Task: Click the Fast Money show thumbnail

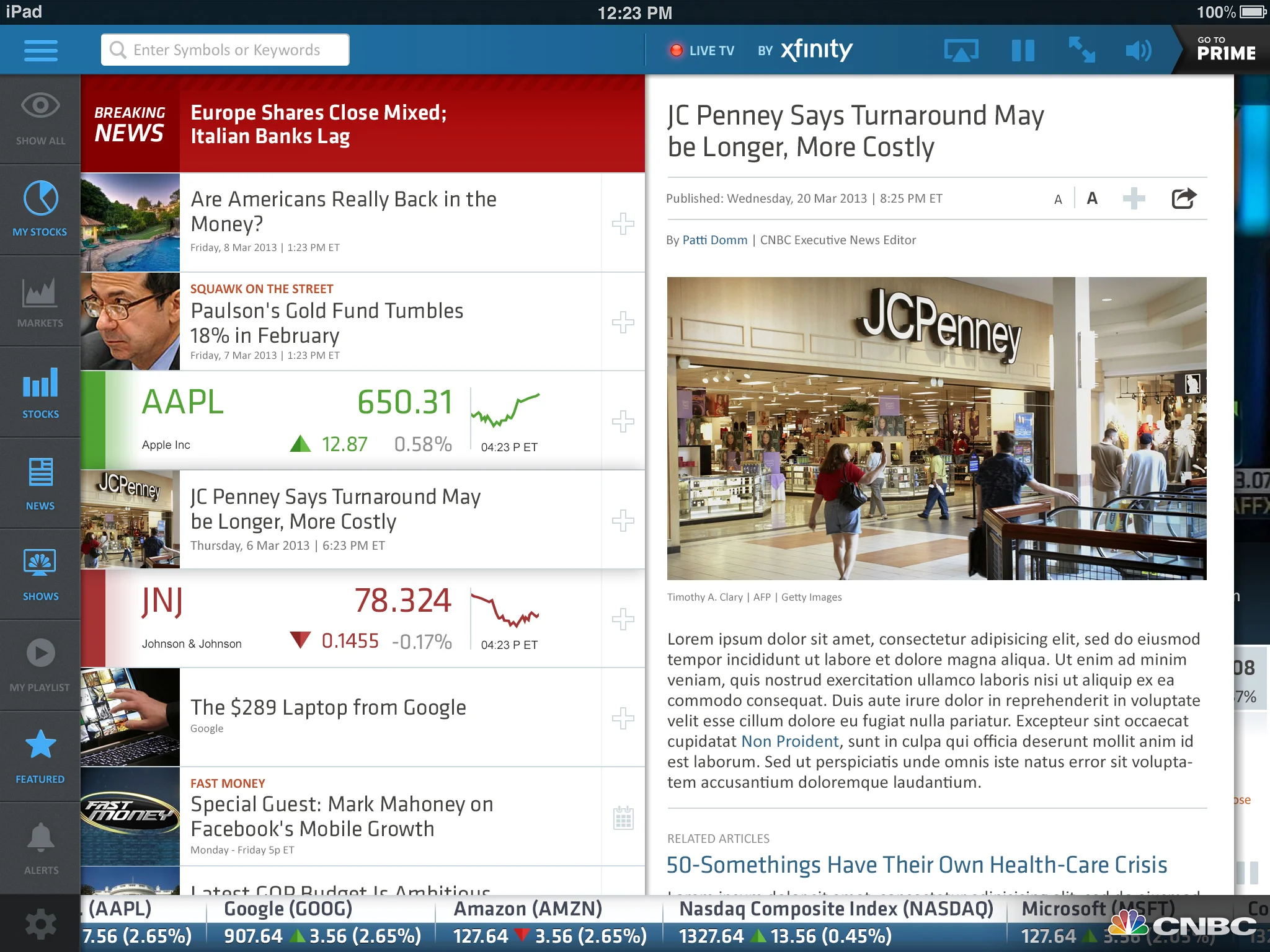Action: pos(130,816)
